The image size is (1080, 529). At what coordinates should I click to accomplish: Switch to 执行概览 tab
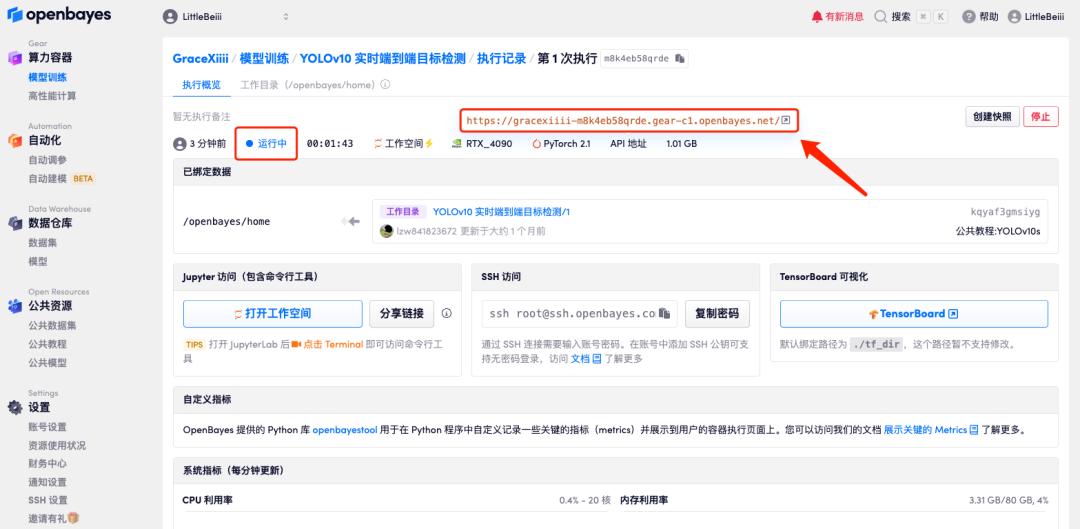point(201,85)
